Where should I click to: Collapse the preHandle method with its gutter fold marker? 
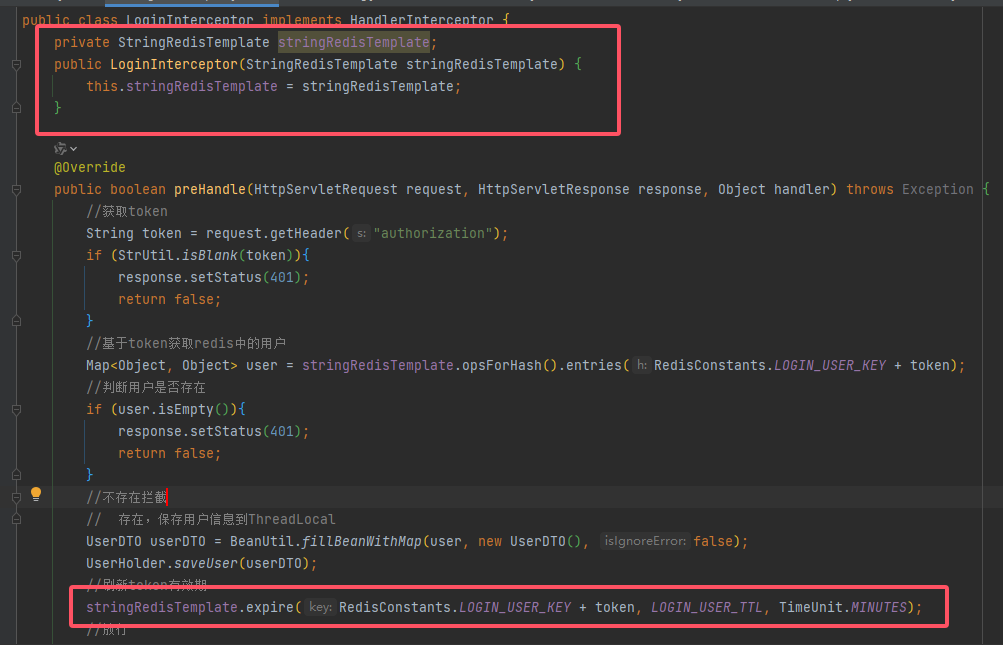click(x=16, y=189)
